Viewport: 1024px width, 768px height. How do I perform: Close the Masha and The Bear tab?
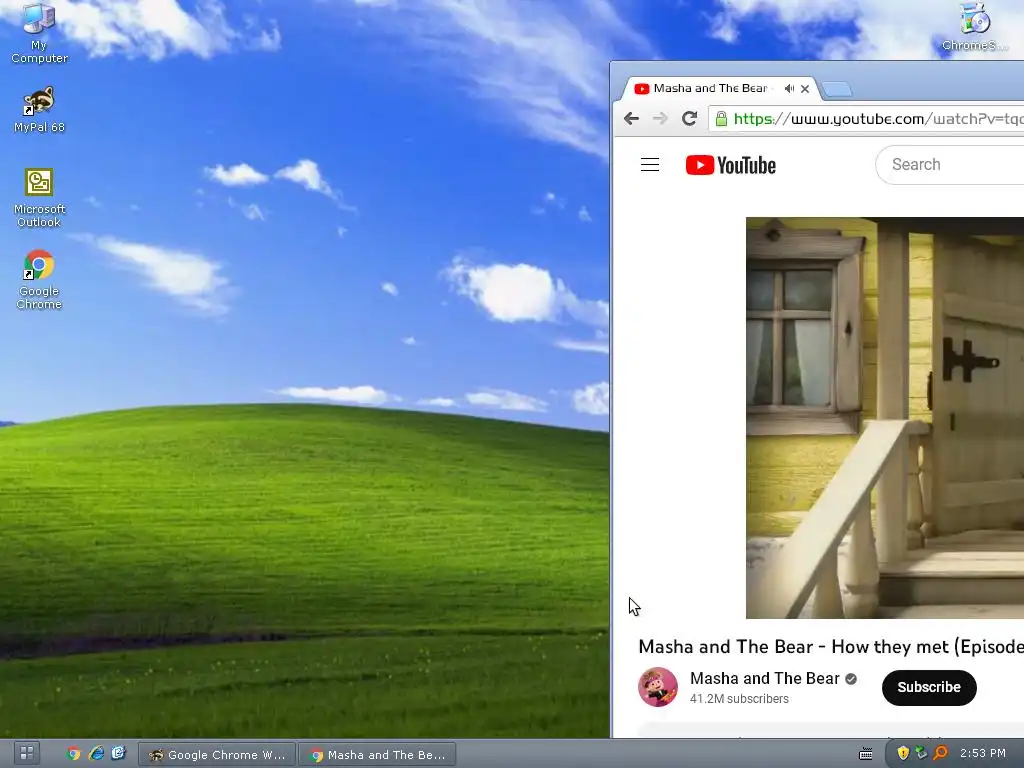(x=805, y=89)
